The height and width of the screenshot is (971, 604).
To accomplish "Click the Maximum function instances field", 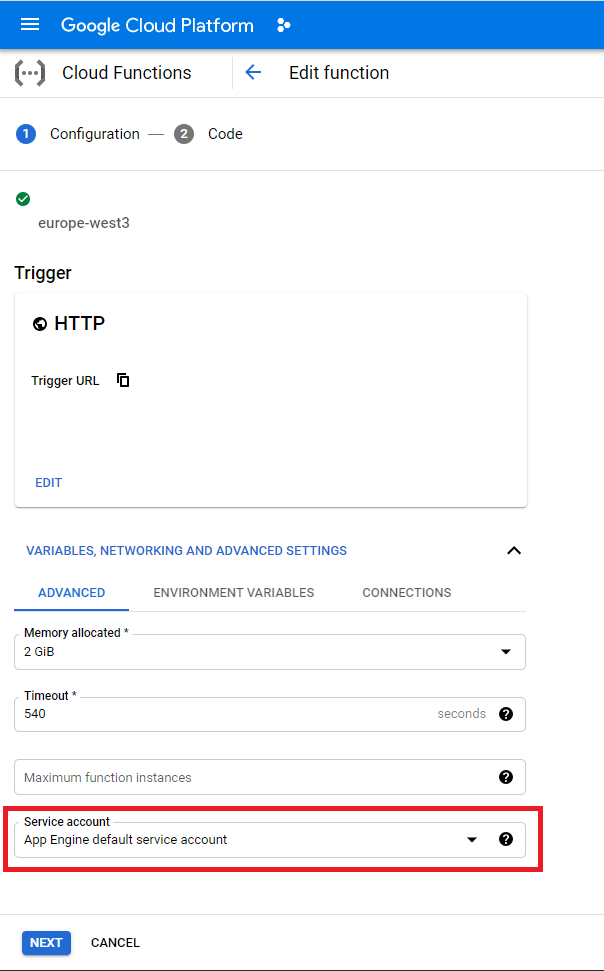I will [250, 777].
